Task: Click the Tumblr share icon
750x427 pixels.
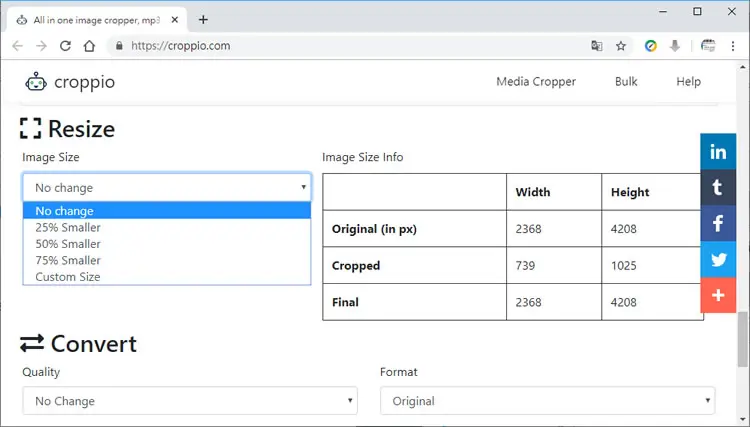Action: point(718,187)
